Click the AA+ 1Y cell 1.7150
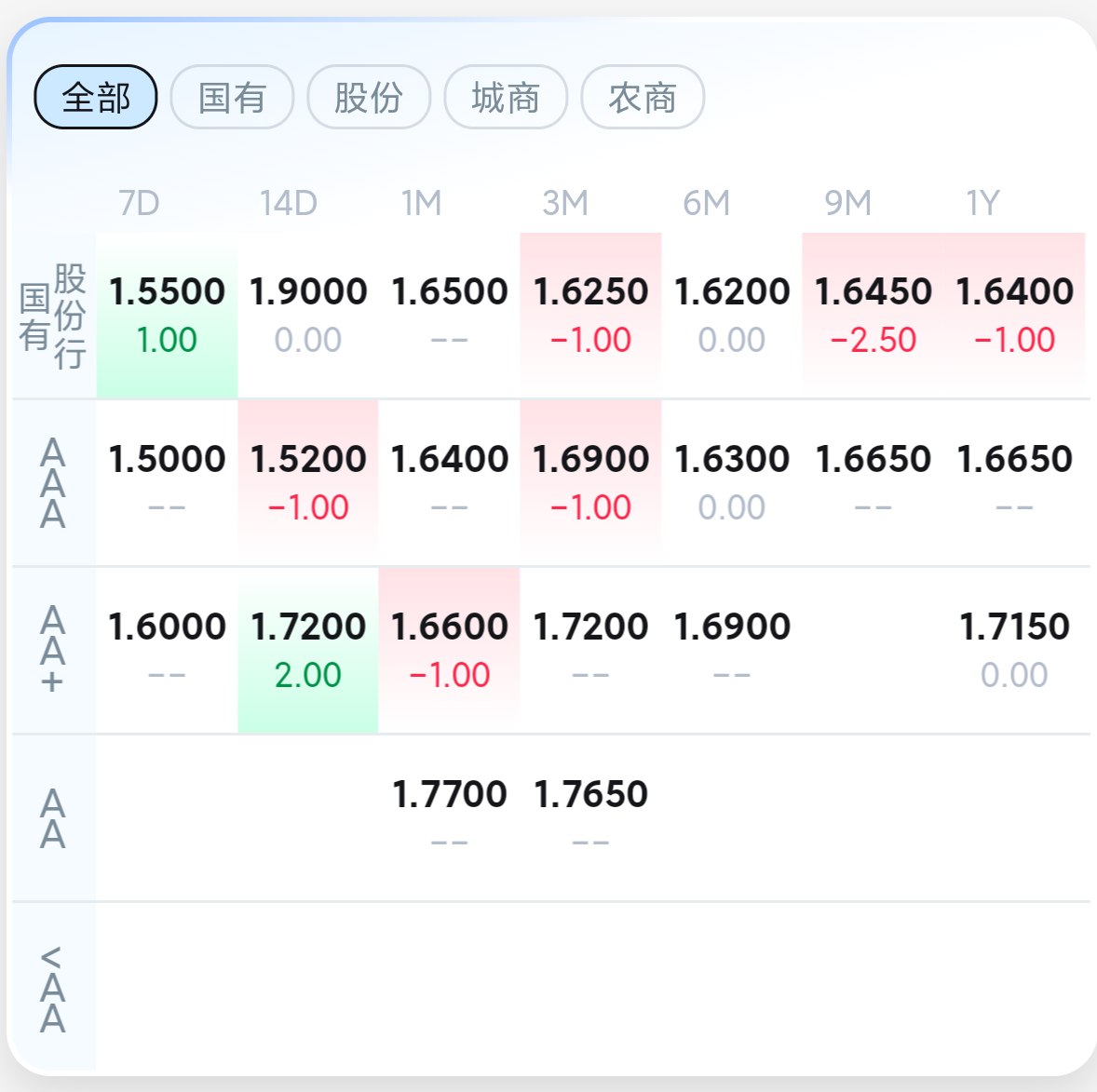1097x1092 pixels. pos(1014,651)
